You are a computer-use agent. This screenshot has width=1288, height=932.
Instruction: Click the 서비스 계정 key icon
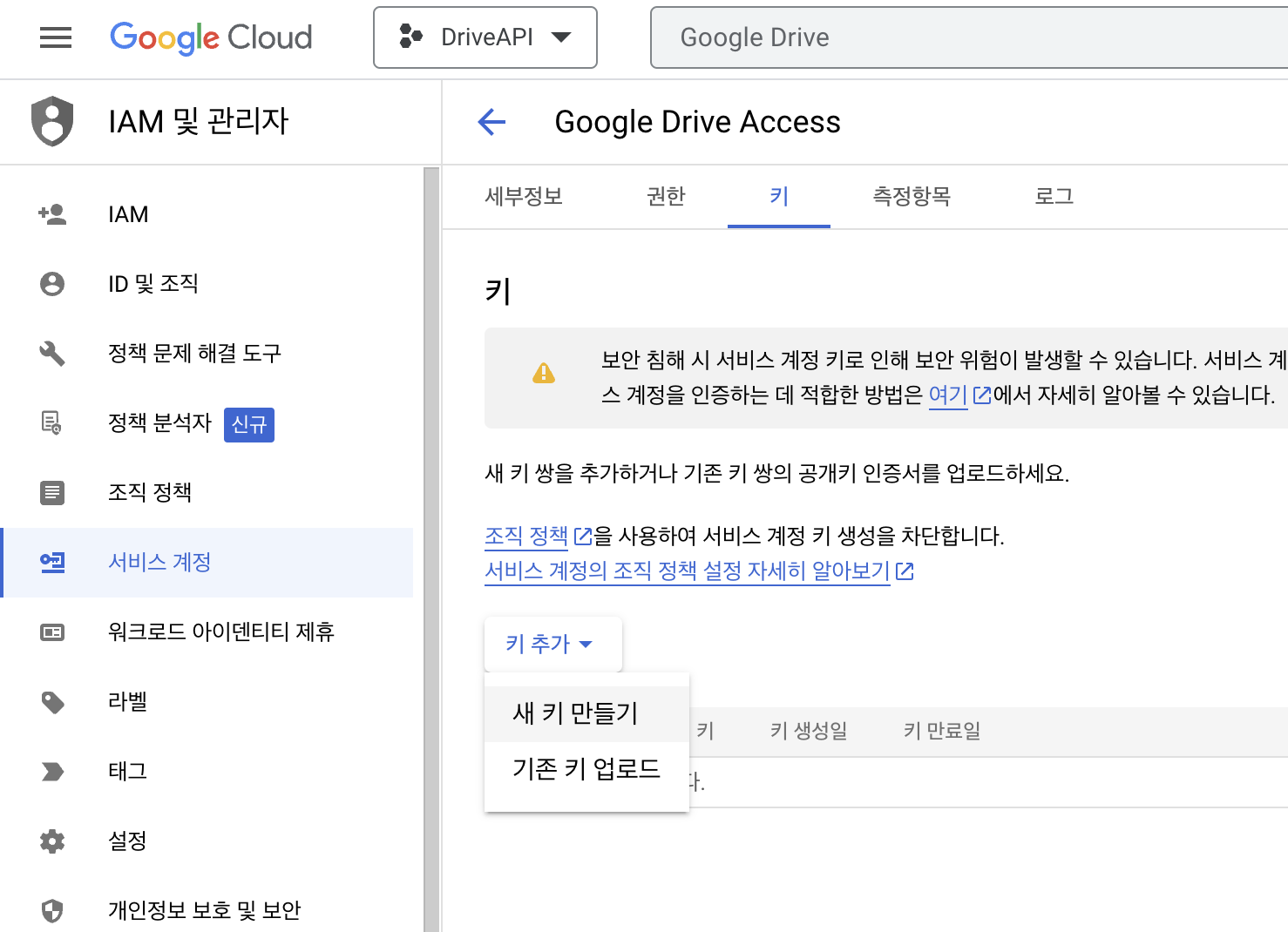point(52,563)
